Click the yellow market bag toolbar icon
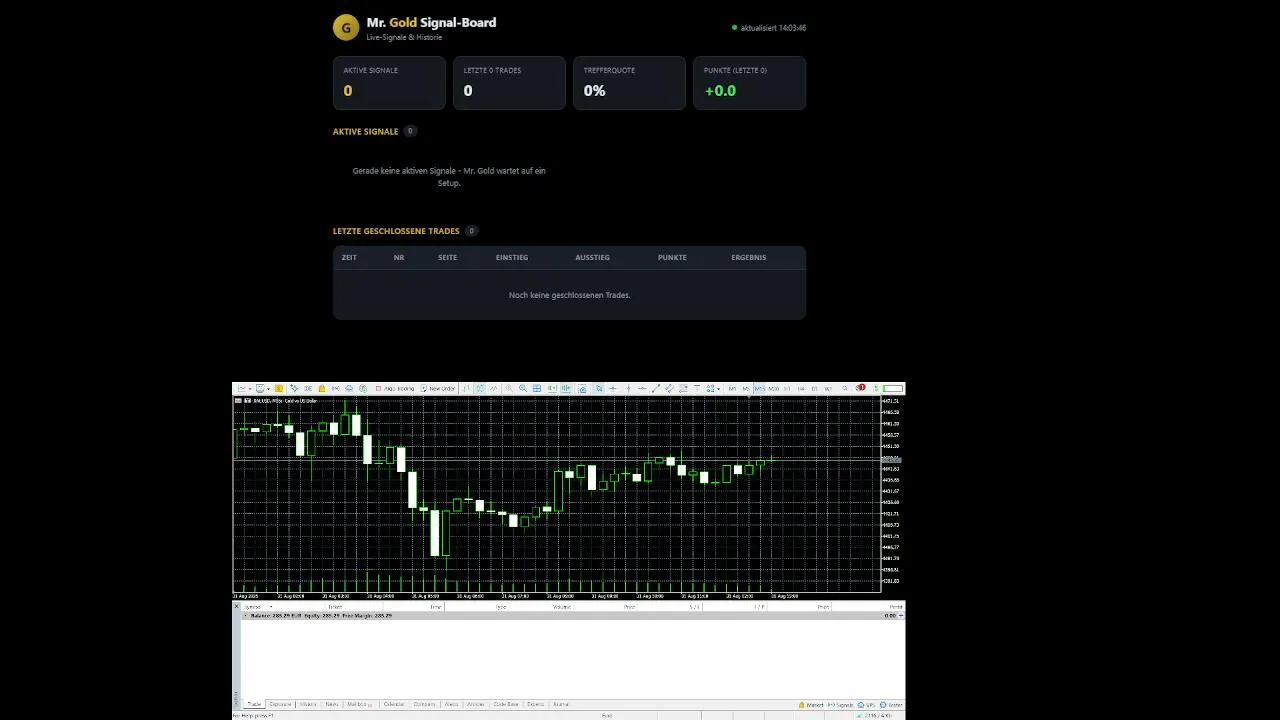This screenshot has width=1280, height=720. (322, 388)
